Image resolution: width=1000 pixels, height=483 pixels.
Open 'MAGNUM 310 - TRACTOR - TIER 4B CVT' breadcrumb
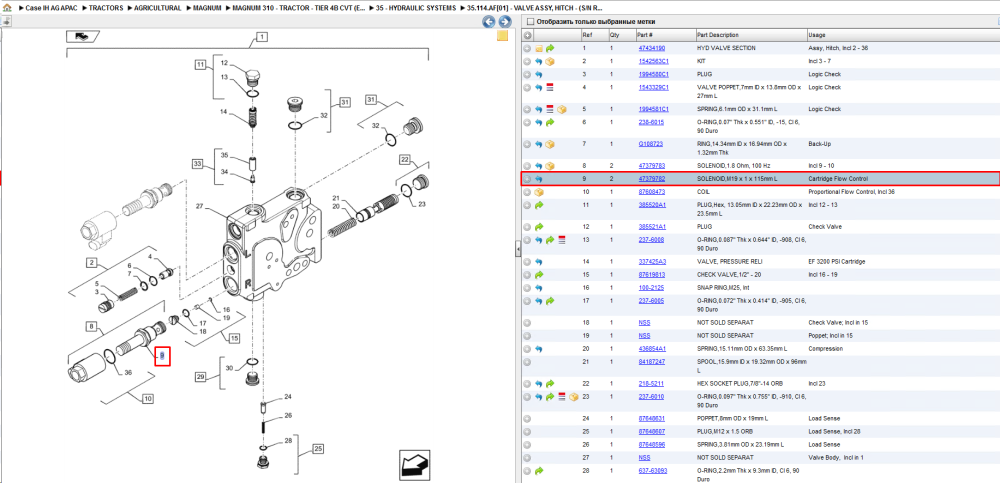300,8
